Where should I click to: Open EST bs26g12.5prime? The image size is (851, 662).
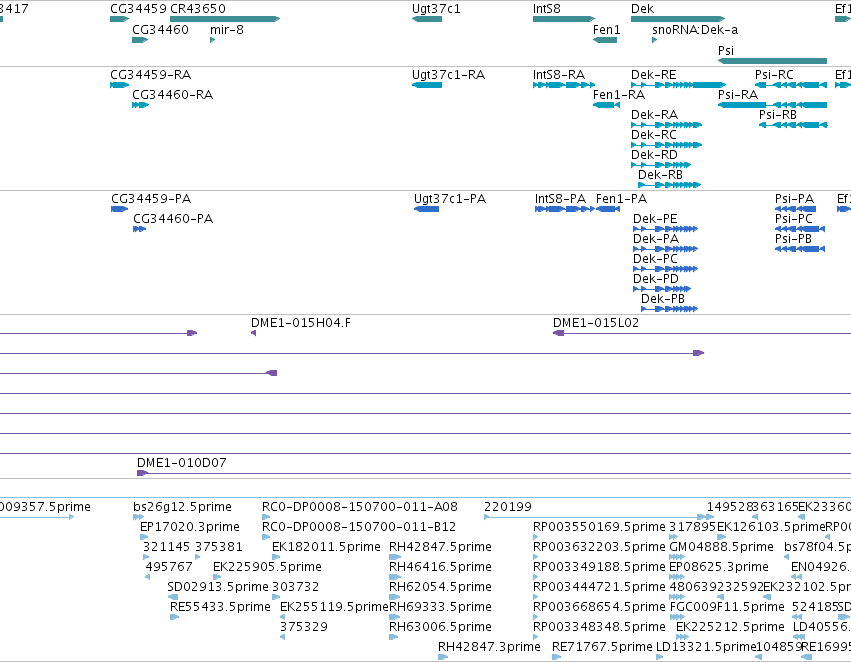pos(138,517)
